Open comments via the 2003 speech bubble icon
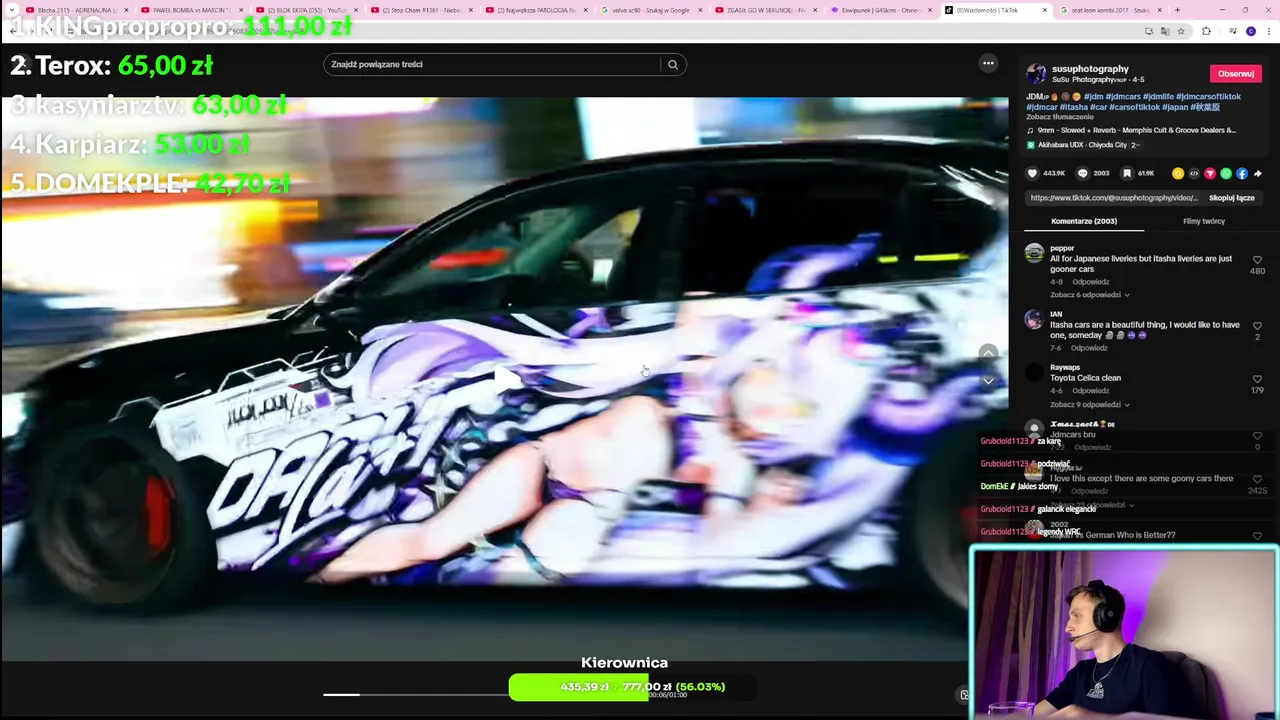The width and height of the screenshot is (1280, 720). 1082,173
